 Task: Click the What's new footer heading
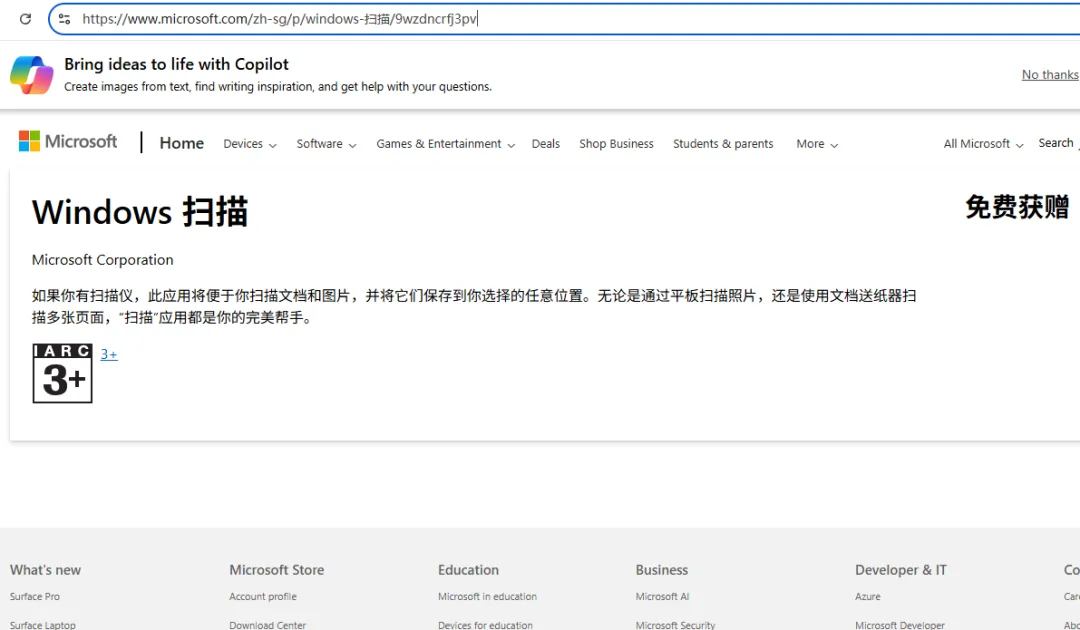(x=45, y=570)
